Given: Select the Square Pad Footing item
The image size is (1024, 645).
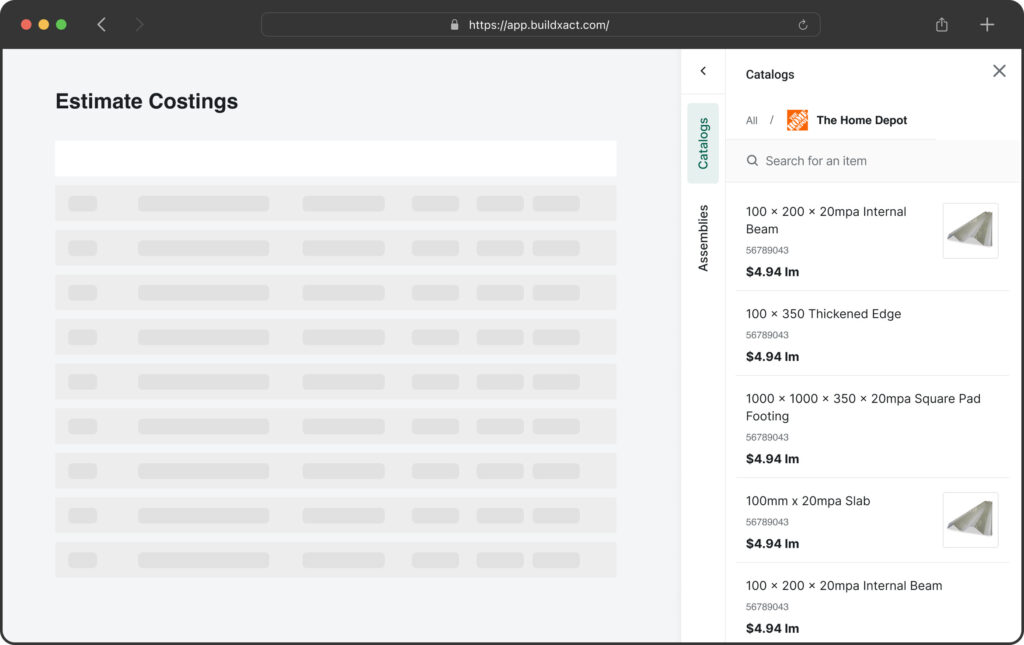Looking at the screenshot, I should [x=863, y=407].
